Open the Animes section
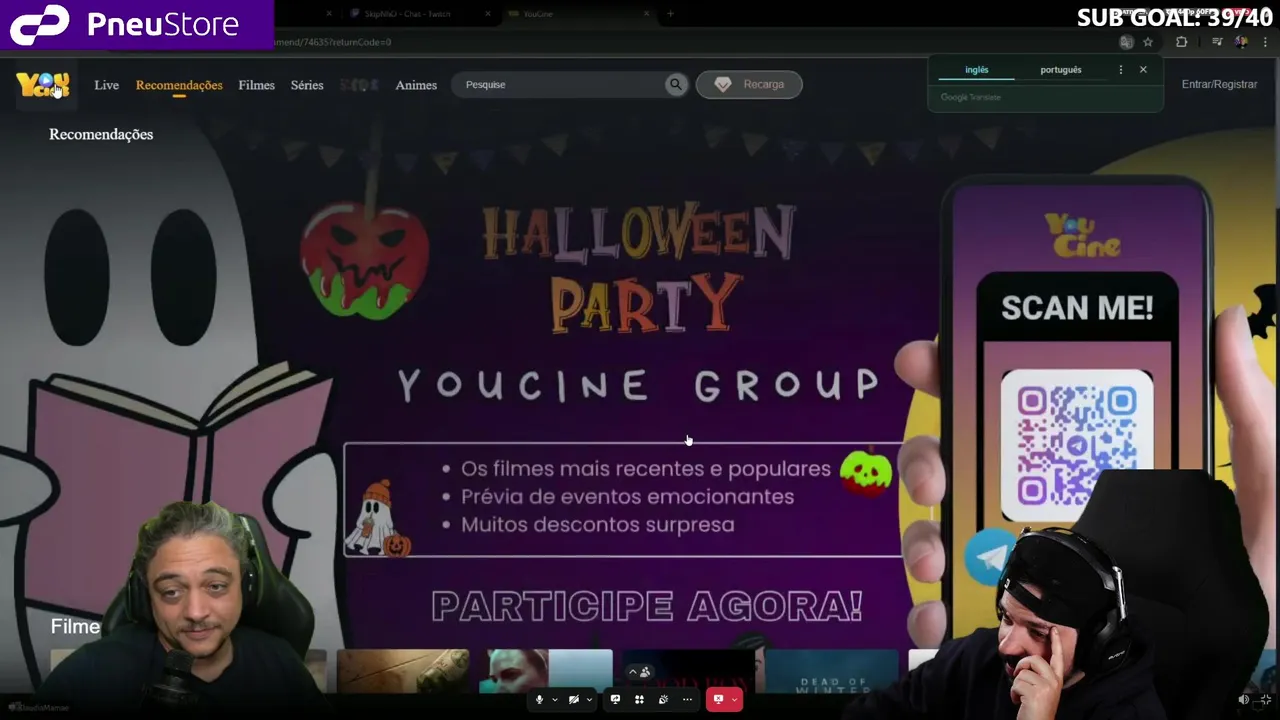The width and height of the screenshot is (1280, 720). click(416, 85)
